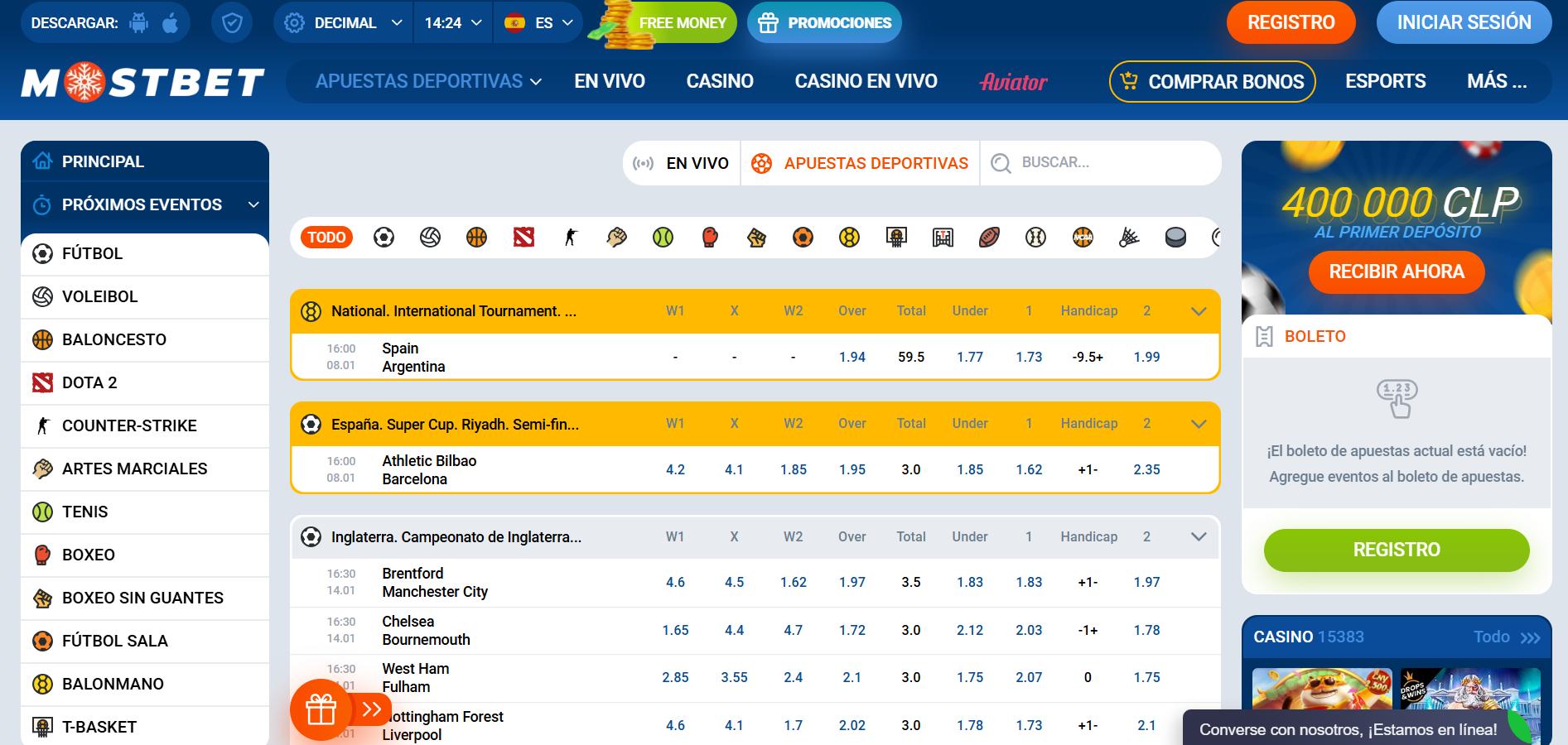Open the ES language dropdown
Image resolution: width=1568 pixels, height=745 pixels.
click(538, 23)
